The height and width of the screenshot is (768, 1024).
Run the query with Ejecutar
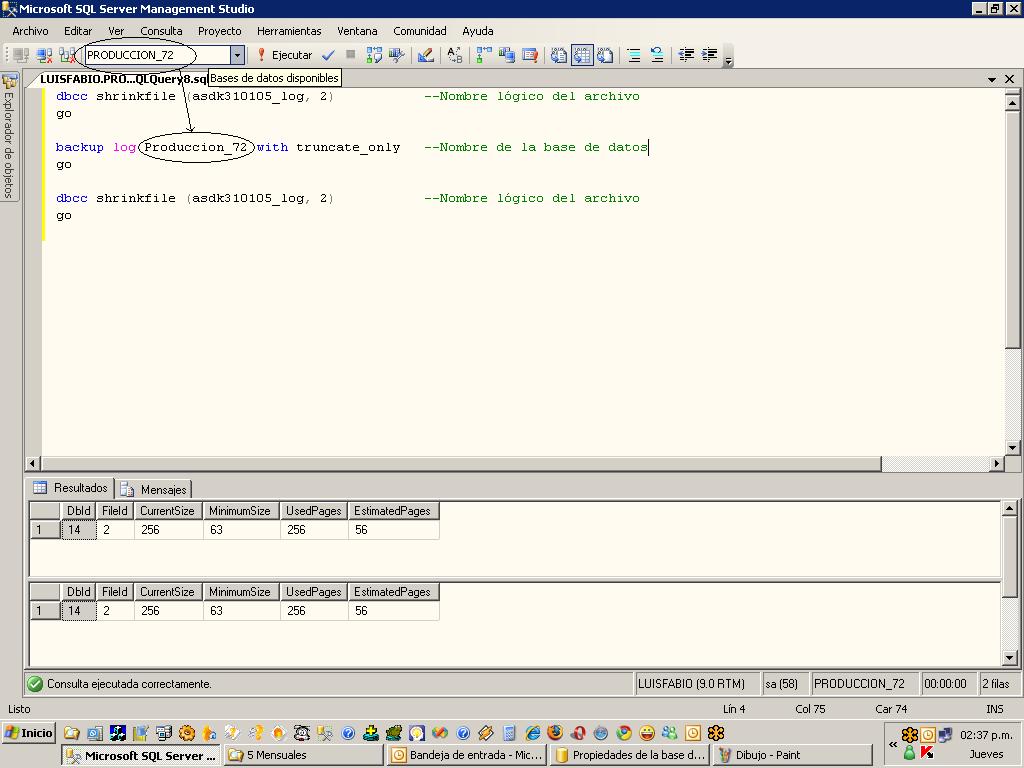click(284, 56)
